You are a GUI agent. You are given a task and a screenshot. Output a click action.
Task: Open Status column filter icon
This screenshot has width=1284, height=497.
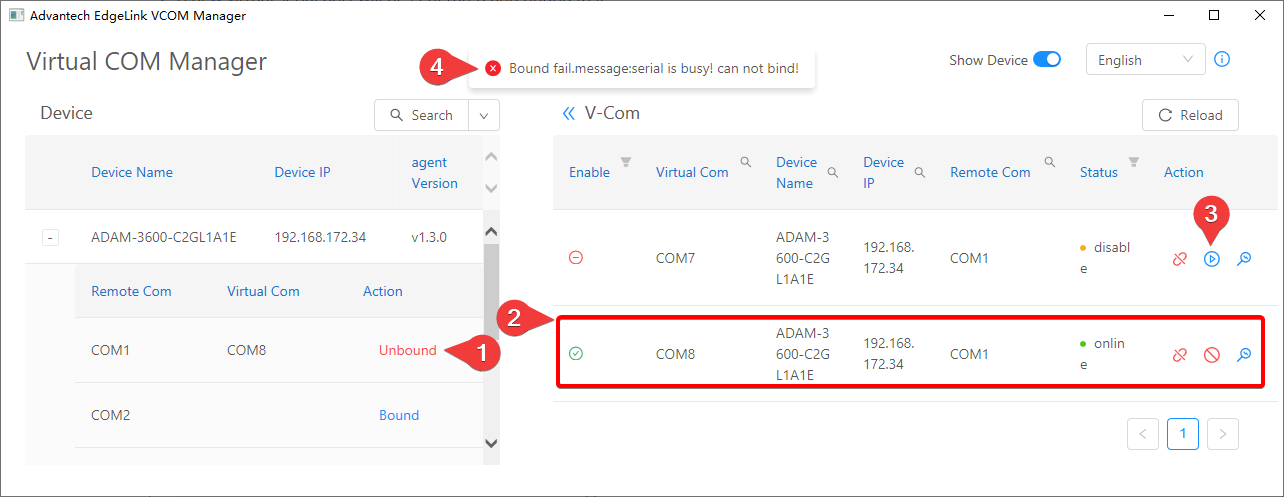(1134, 161)
